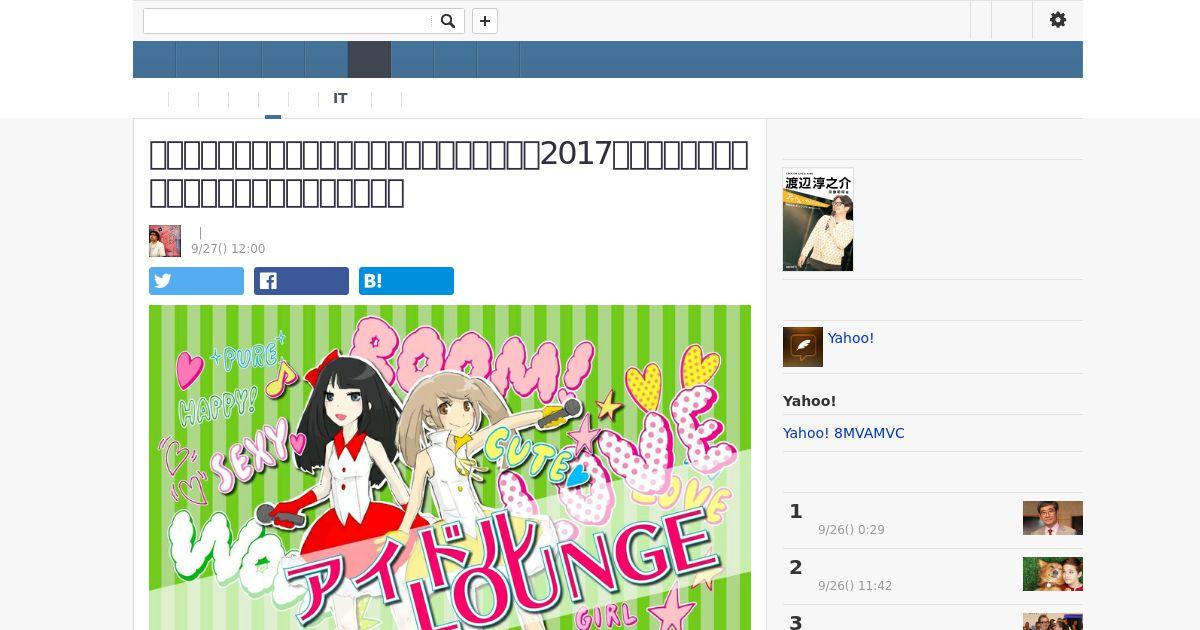The image size is (1200, 630).
Task: Open settings via the gear icon
Action: 1058,20
